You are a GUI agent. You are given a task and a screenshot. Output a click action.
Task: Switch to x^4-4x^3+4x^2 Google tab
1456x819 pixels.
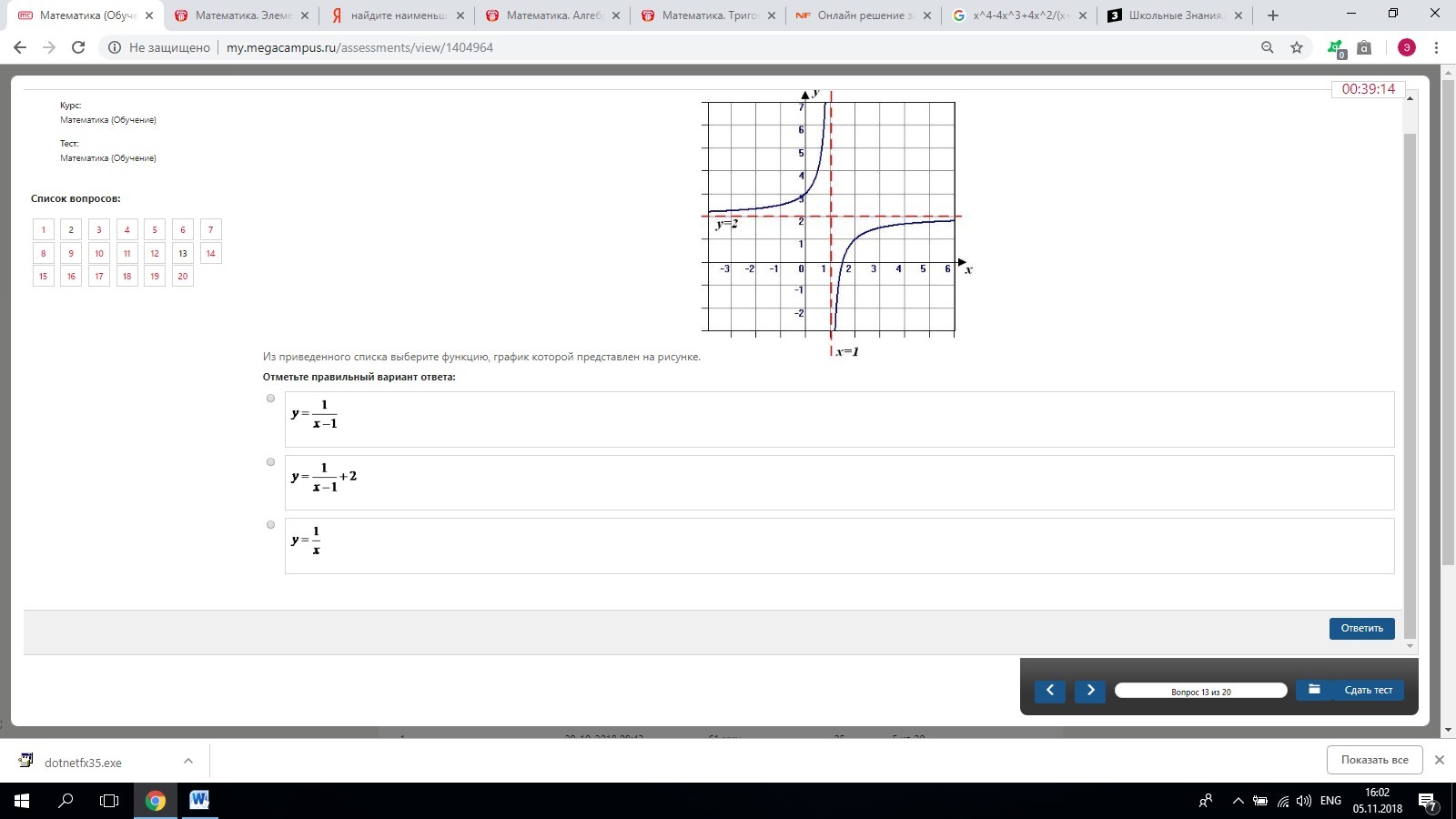1020,15
